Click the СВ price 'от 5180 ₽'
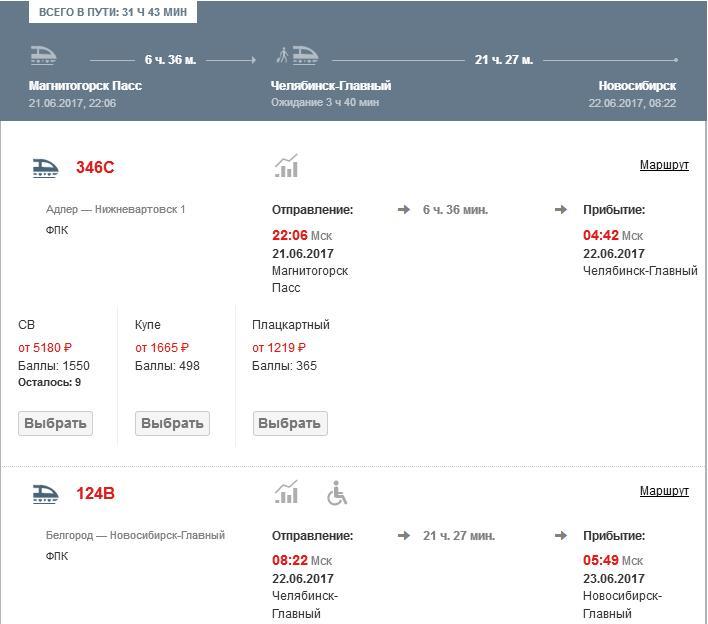Screen dimensions: 708x624 click(x=45, y=348)
